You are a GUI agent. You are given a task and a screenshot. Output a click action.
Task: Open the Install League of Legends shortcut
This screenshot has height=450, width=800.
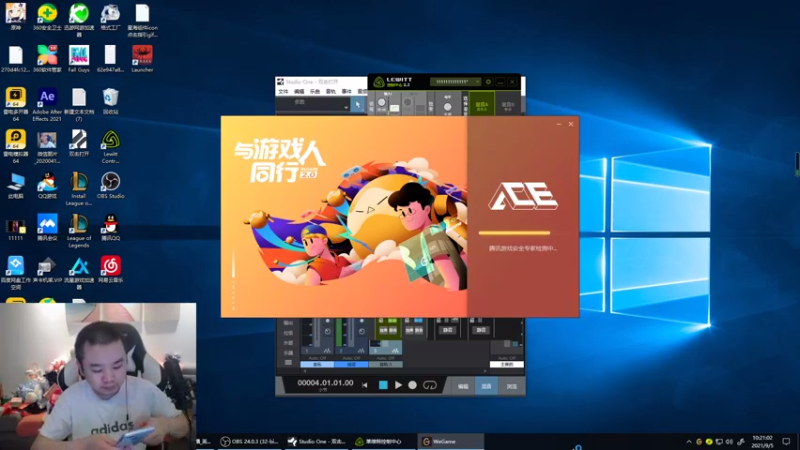[79, 189]
